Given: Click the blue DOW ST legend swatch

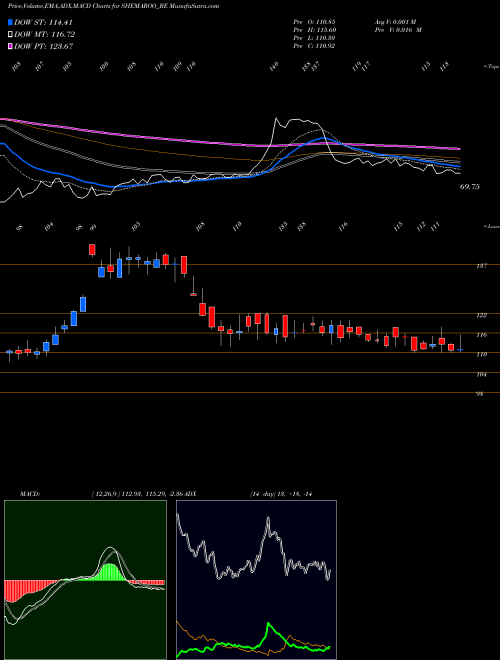Looking at the screenshot, I should pos(10,23).
